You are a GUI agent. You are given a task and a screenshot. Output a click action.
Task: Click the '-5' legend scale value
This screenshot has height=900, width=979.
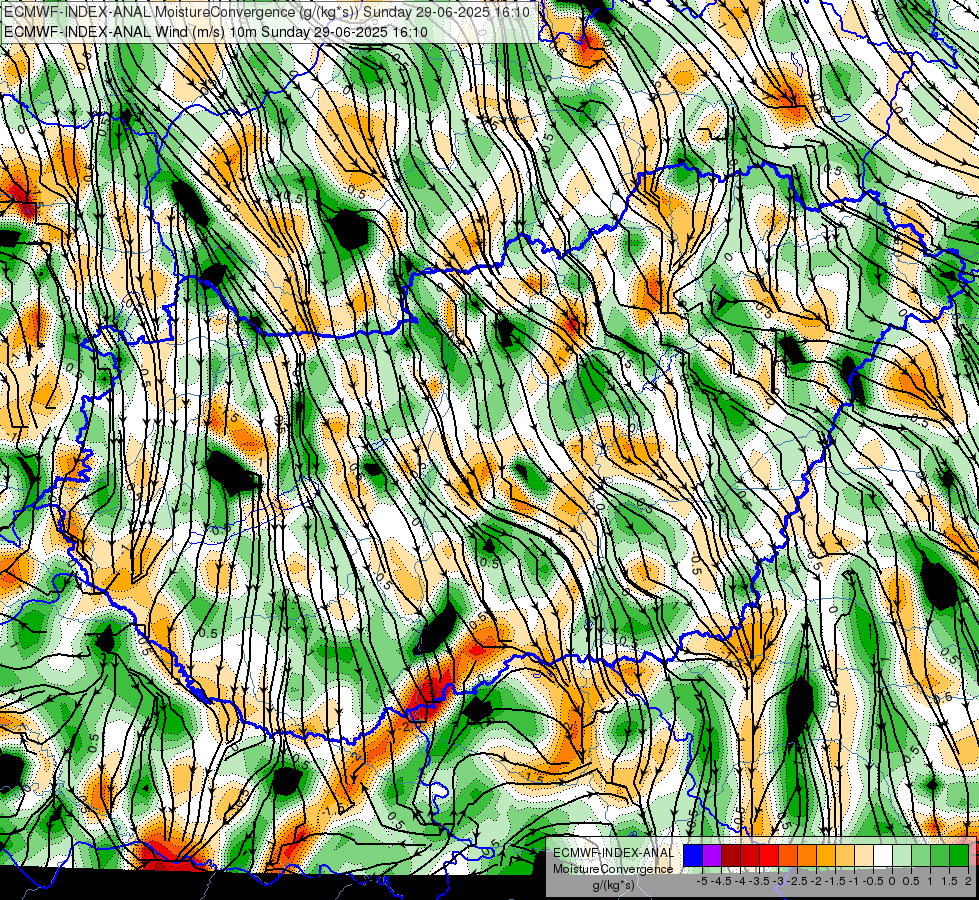(702, 881)
